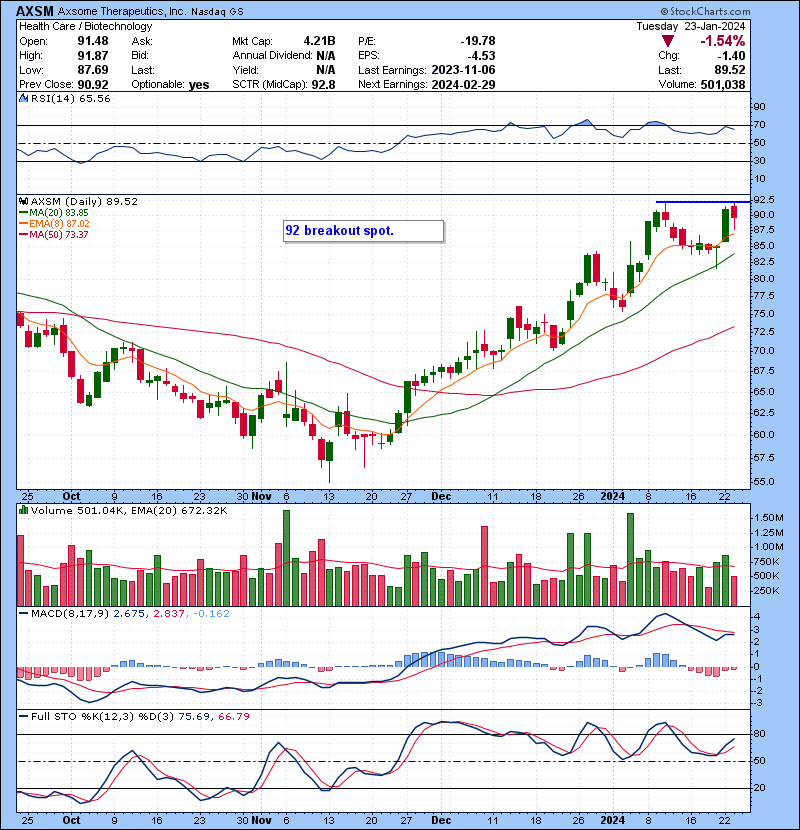This screenshot has height=830, width=800.
Task: Click the 80 level label on stochastic axis
Action: pyautogui.click(x=759, y=734)
